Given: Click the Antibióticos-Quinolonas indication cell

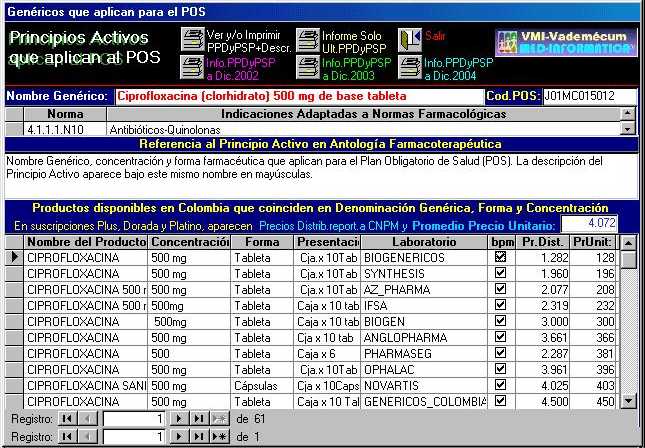Looking at the screenshot, I should 364,130.
